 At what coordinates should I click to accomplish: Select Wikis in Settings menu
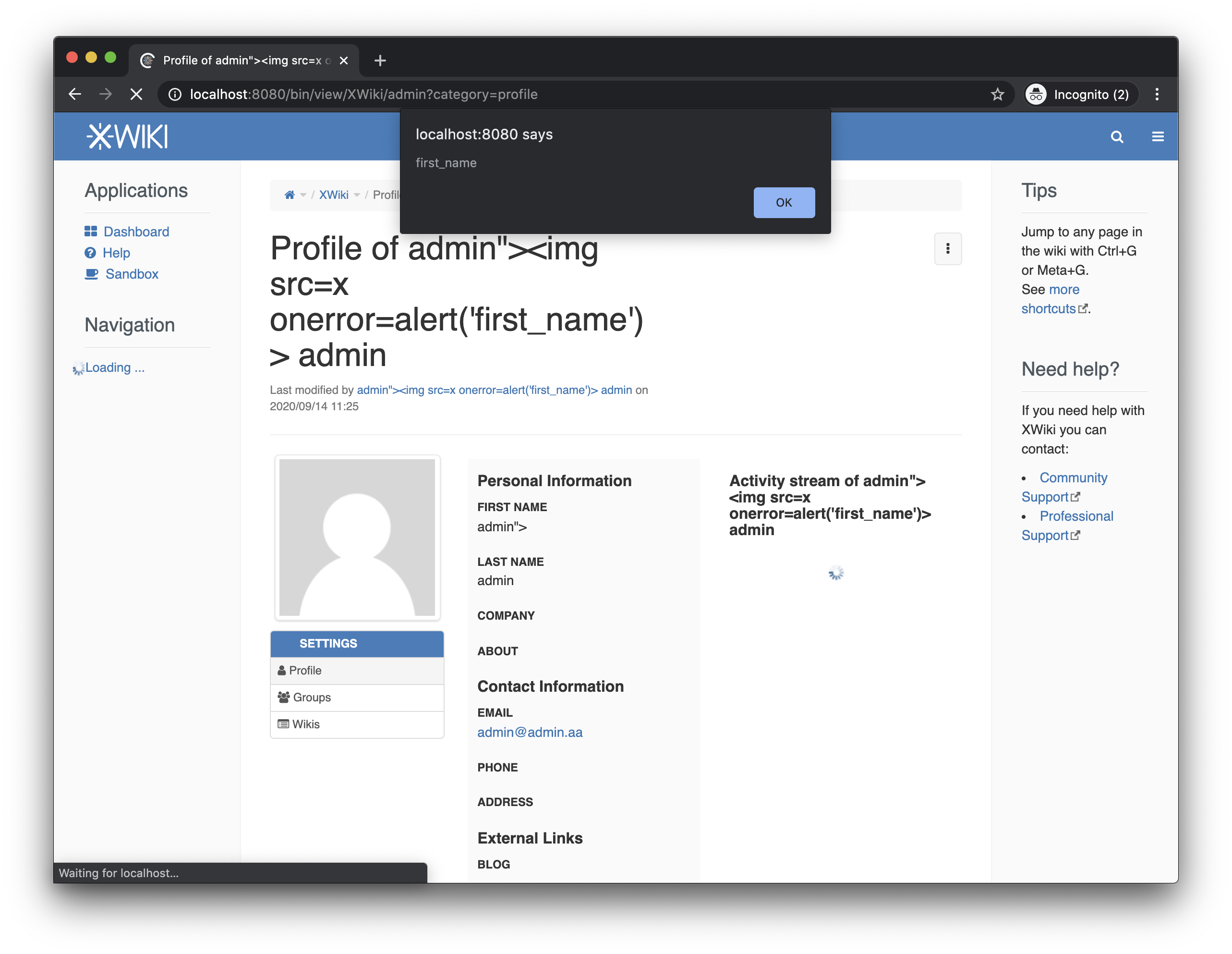pos(305,724)
